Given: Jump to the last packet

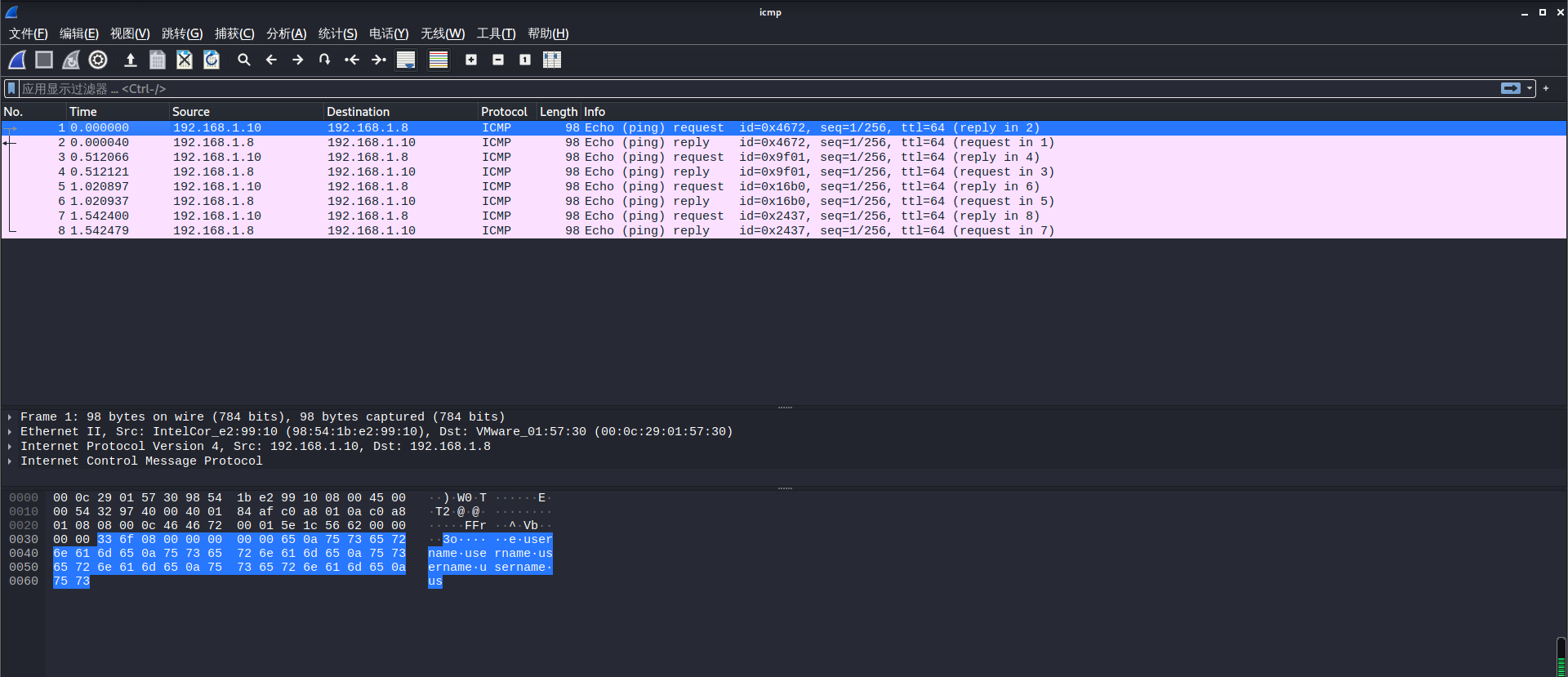Looking at the screenshot, I should (x=379, y=60).
